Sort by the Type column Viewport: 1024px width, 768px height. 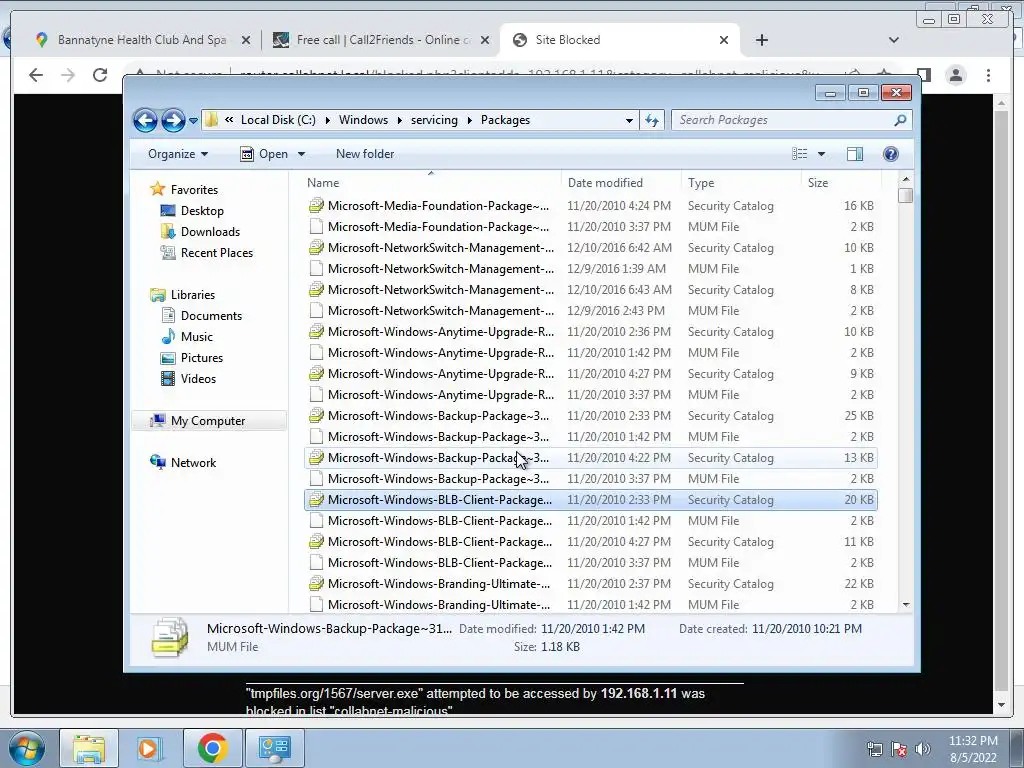point(741,183)
